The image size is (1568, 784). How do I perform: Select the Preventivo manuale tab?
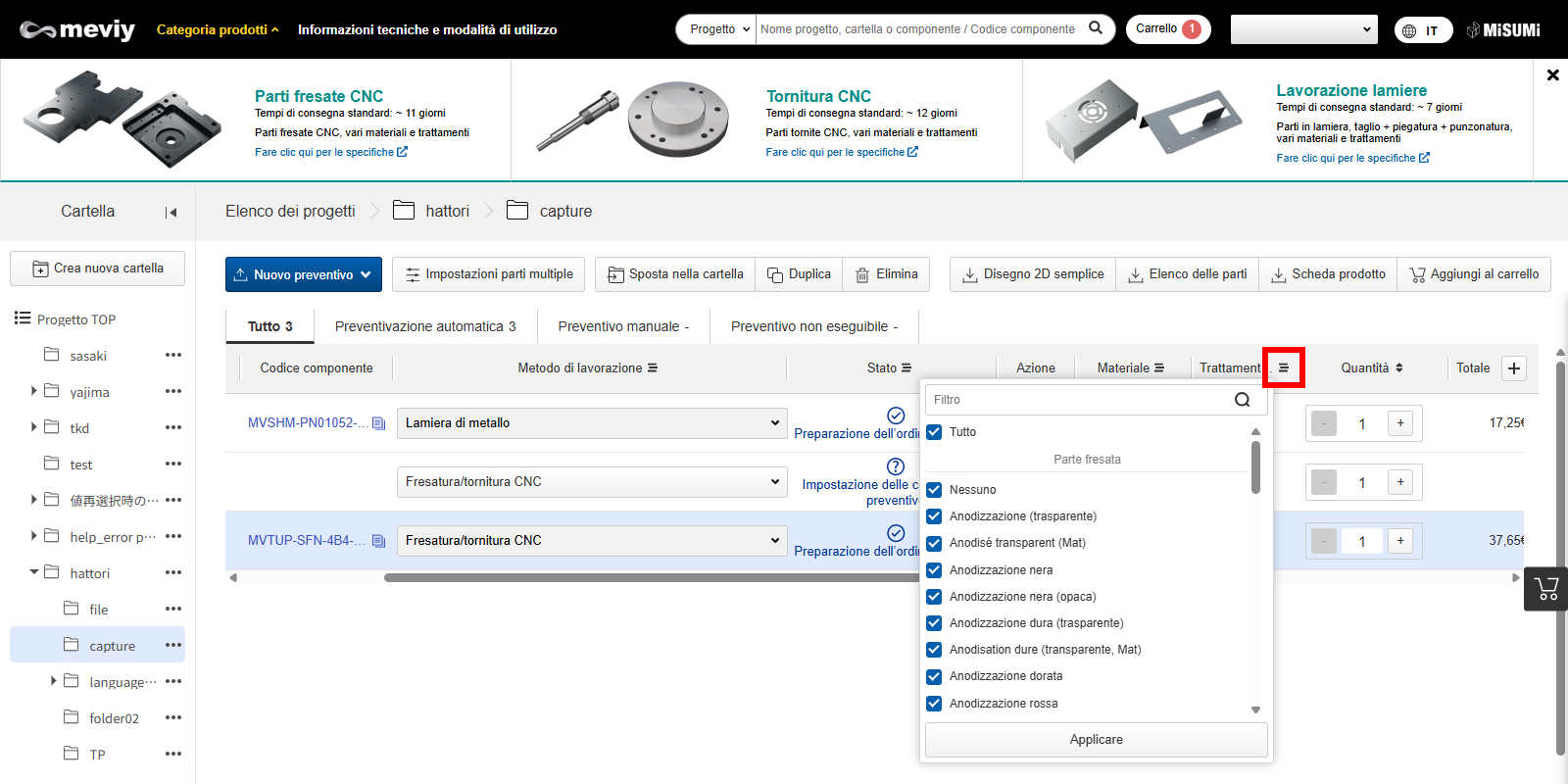[623, 326]
